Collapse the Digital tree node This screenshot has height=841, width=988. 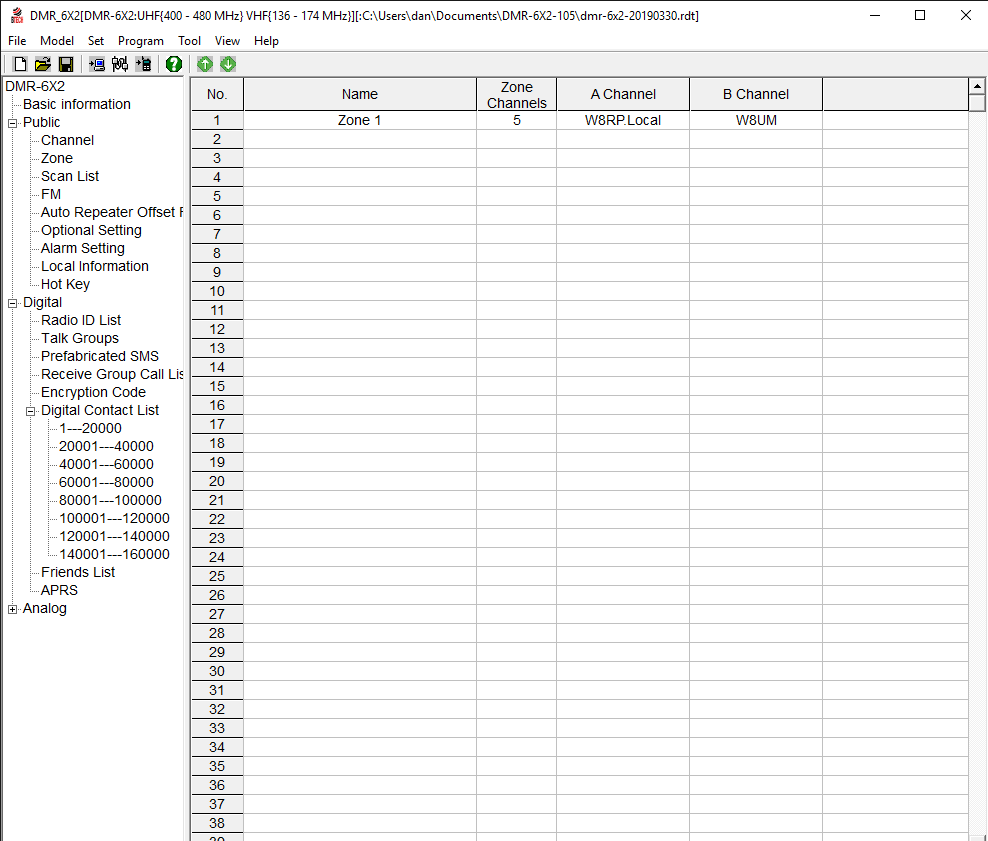(x=13, y=303)
